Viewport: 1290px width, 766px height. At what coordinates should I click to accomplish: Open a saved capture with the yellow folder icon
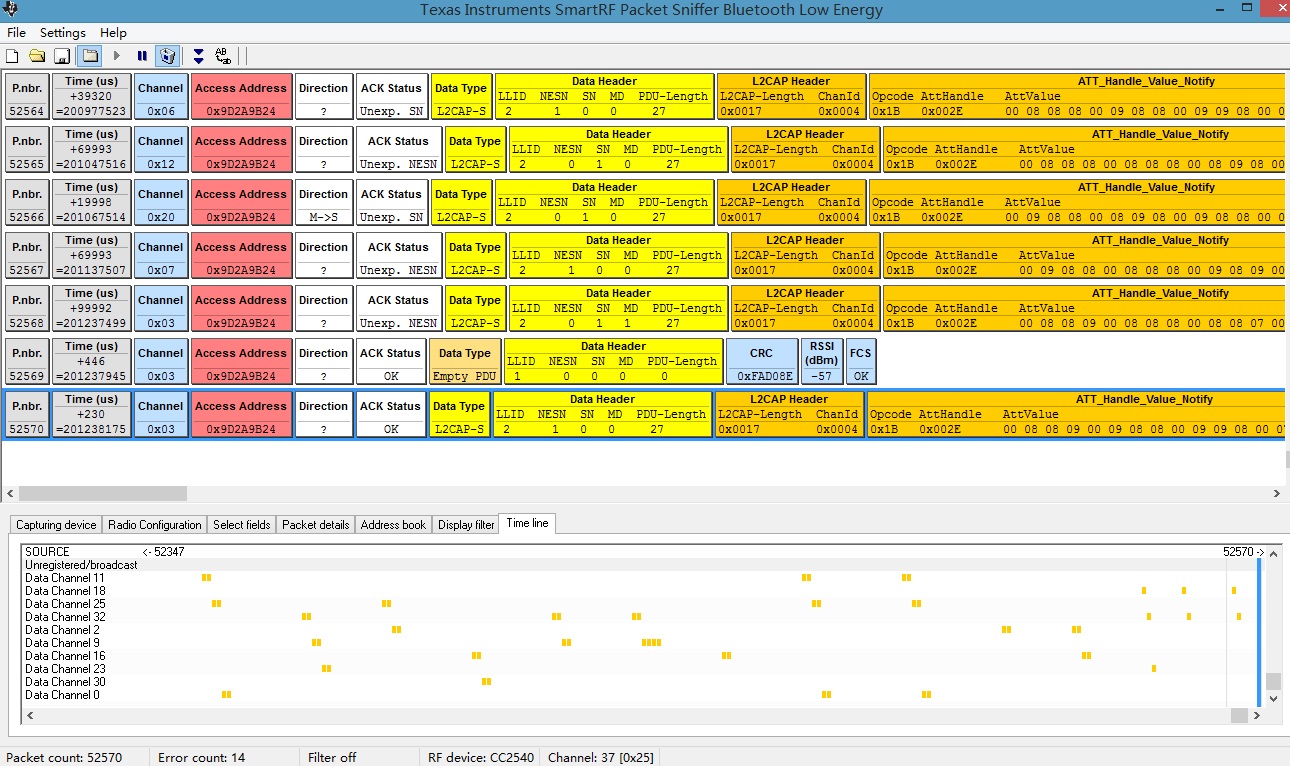pos(37,56)
